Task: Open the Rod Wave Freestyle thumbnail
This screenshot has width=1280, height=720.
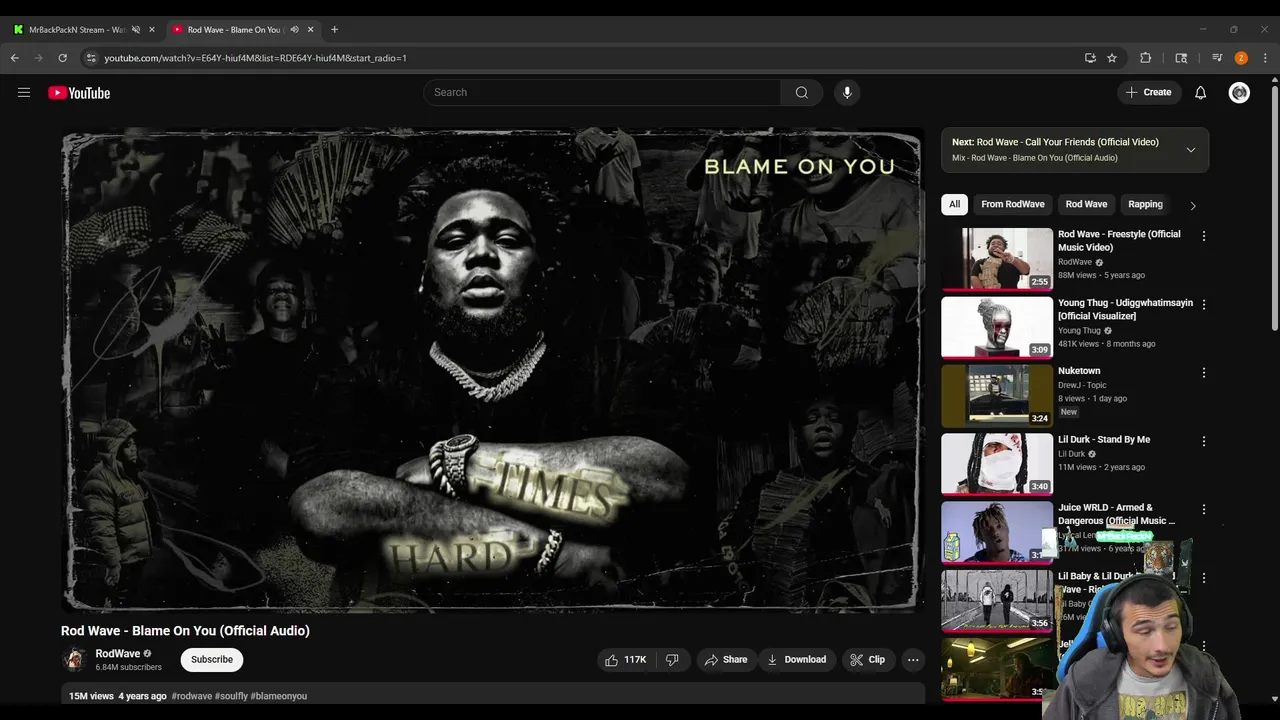Action: pyautogui.click(x=997, y=258)
